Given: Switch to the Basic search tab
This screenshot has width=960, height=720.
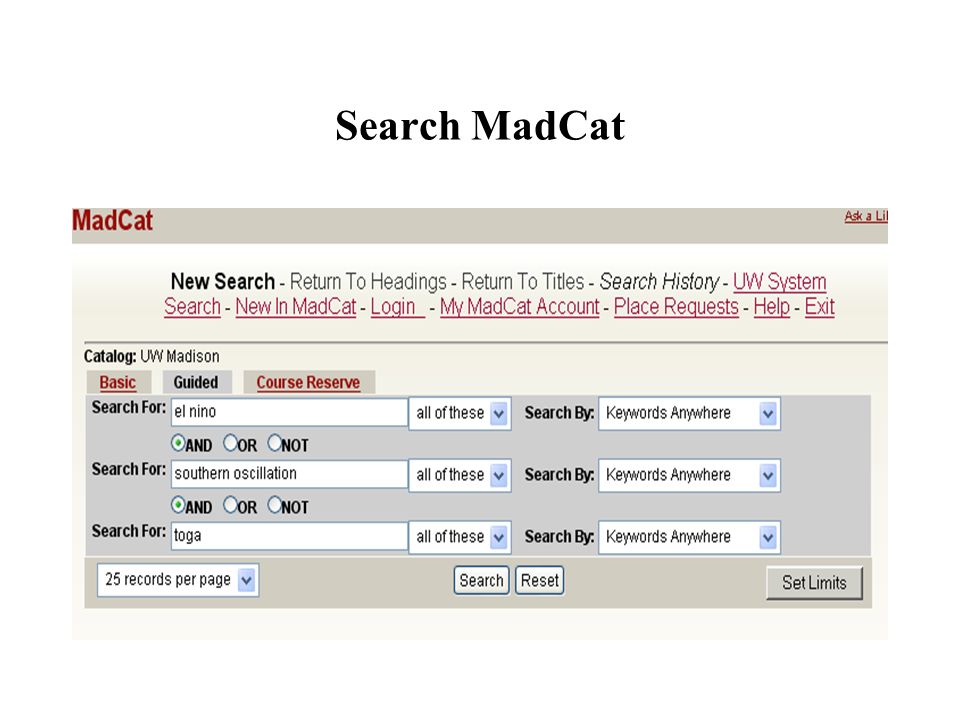Looking at the screenshot, I should tap(118, 383).
